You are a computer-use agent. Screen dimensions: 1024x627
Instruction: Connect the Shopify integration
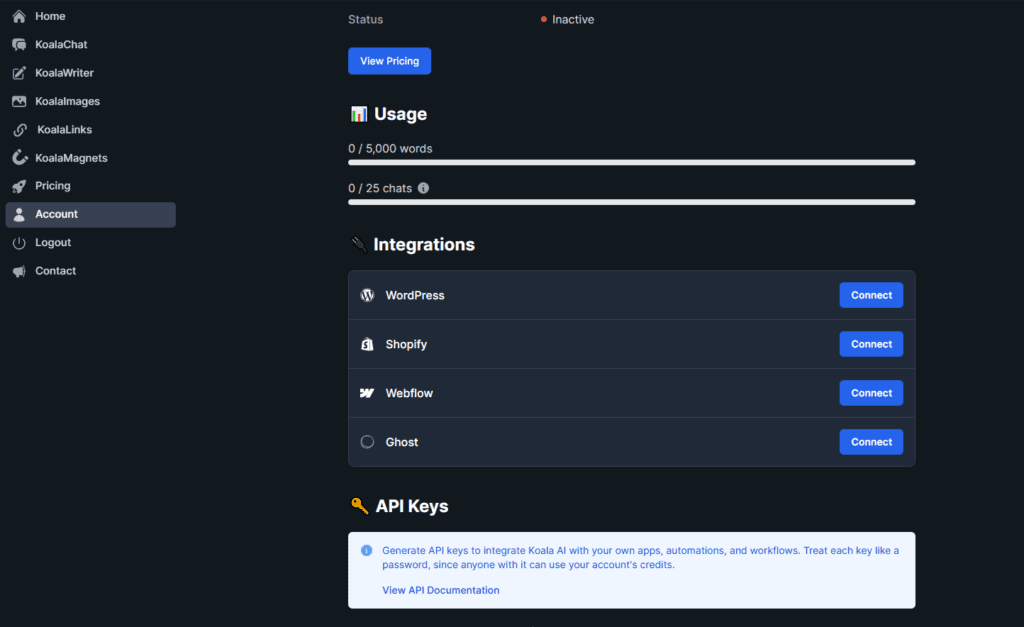pos(871,344)
